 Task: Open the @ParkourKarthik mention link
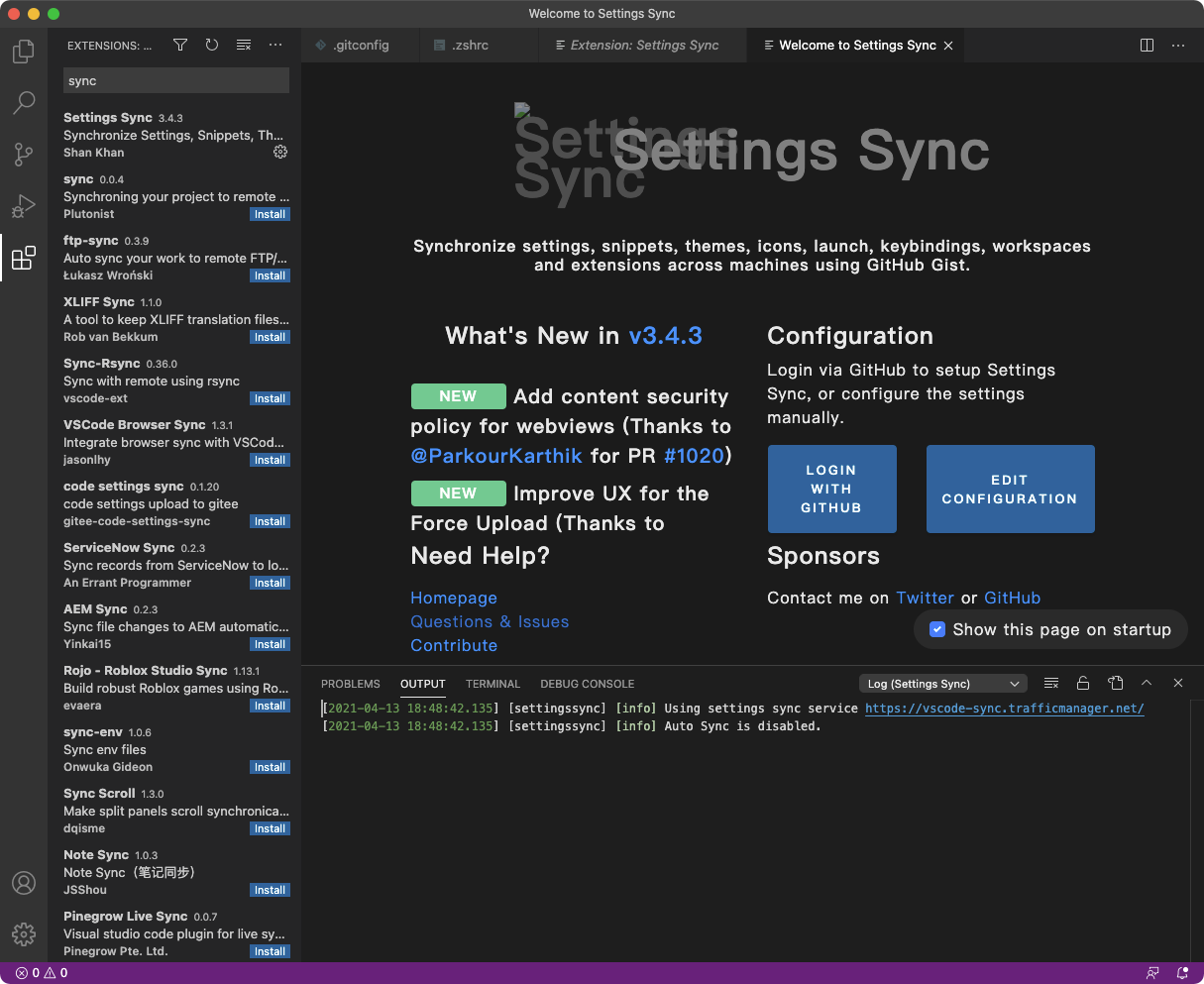click(x=497, y=456)
